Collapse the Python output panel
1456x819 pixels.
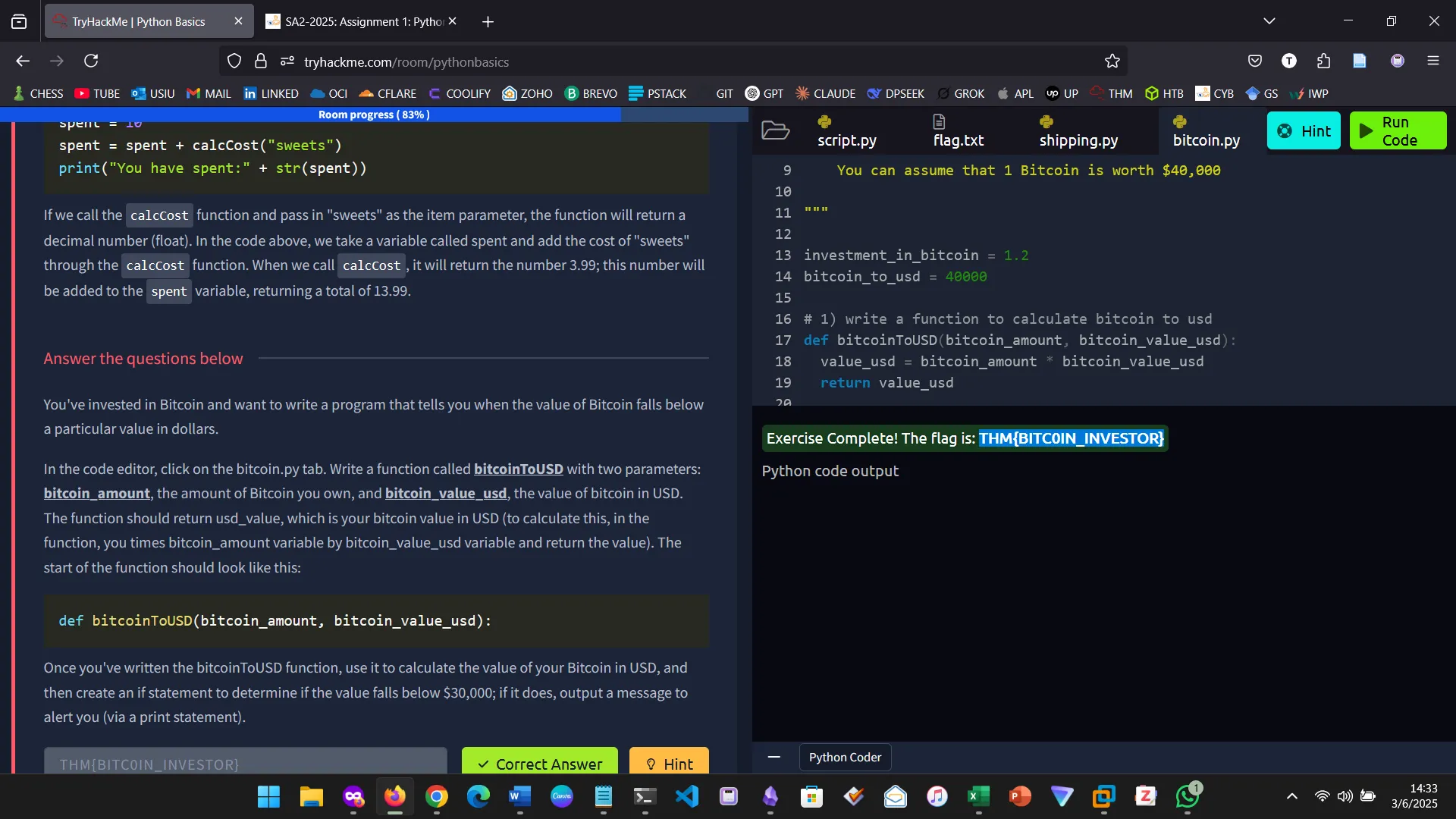point(773,757)
